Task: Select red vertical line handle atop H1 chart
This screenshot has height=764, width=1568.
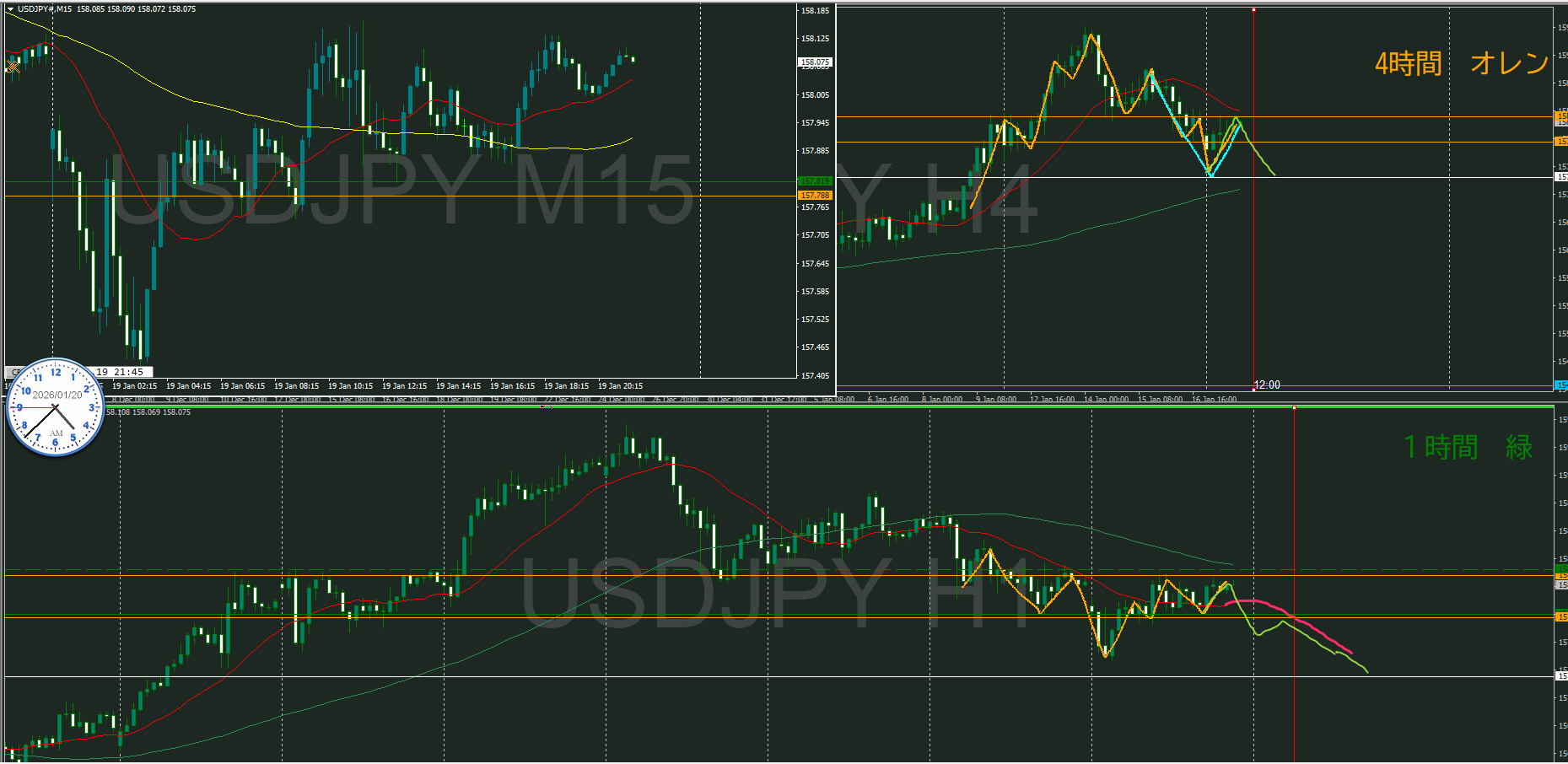Action: [x=1294, y=408]
